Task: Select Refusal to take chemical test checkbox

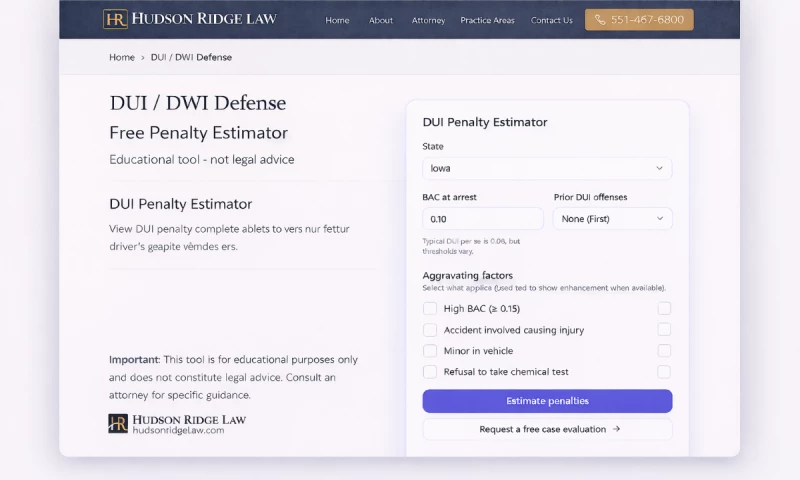Action: click(x=430, y=372)
